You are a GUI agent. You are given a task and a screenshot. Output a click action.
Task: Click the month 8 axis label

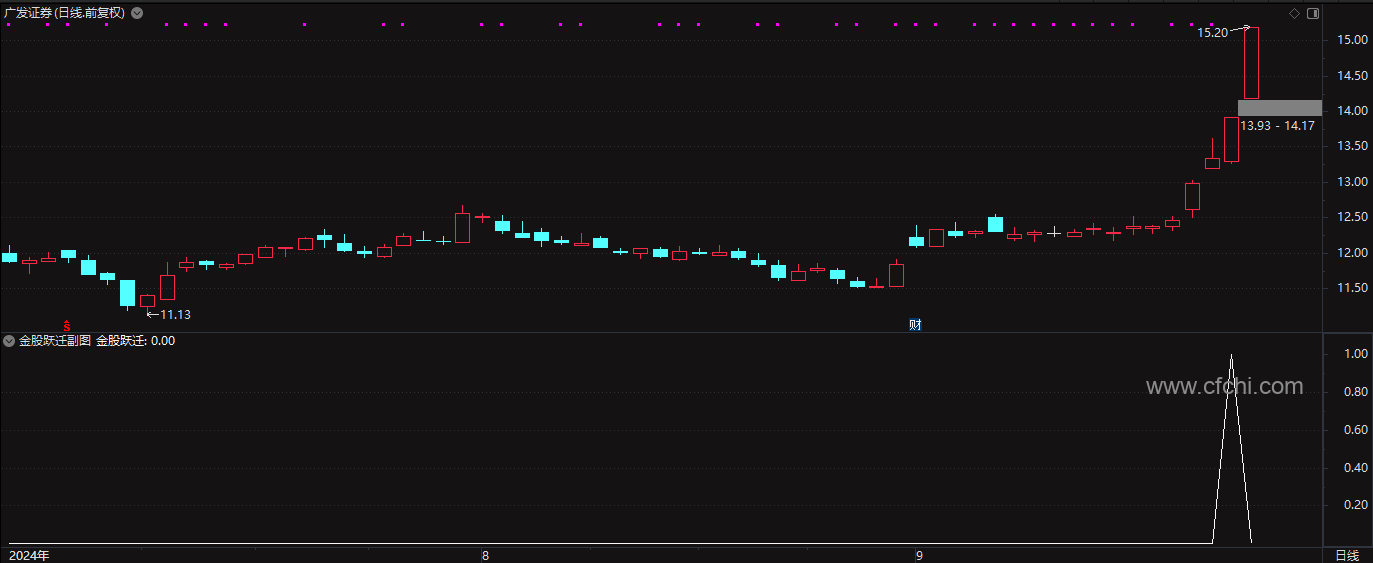coord(485,555)
